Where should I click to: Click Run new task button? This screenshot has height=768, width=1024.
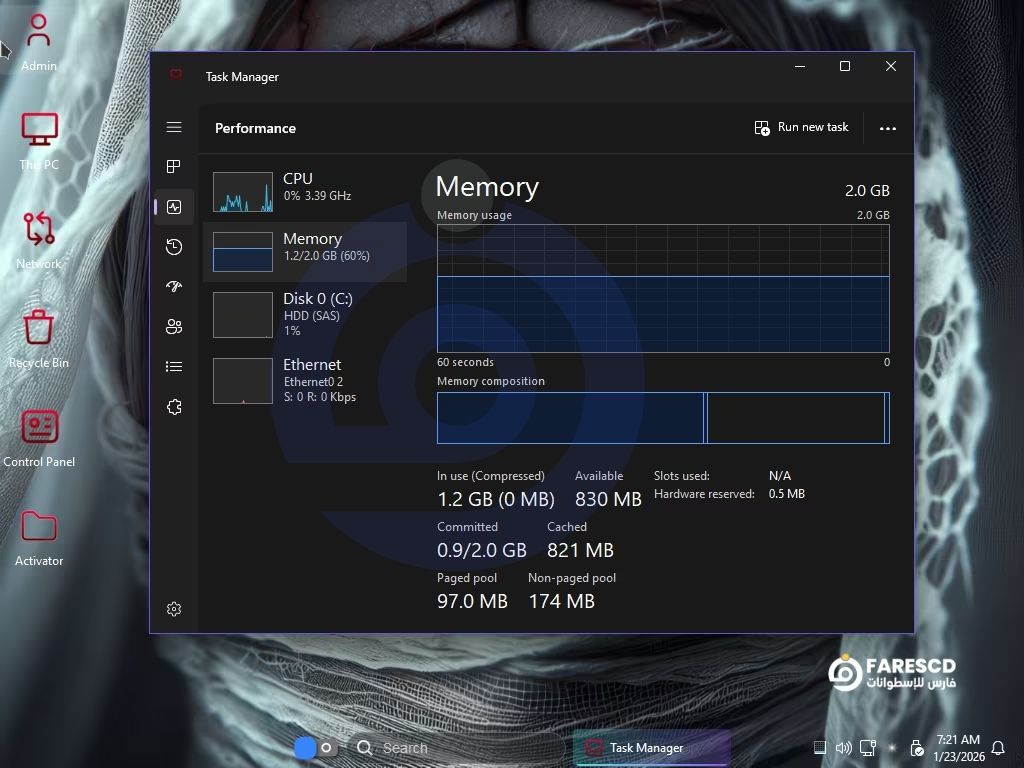pyautogui.click(x=801, y=128)
